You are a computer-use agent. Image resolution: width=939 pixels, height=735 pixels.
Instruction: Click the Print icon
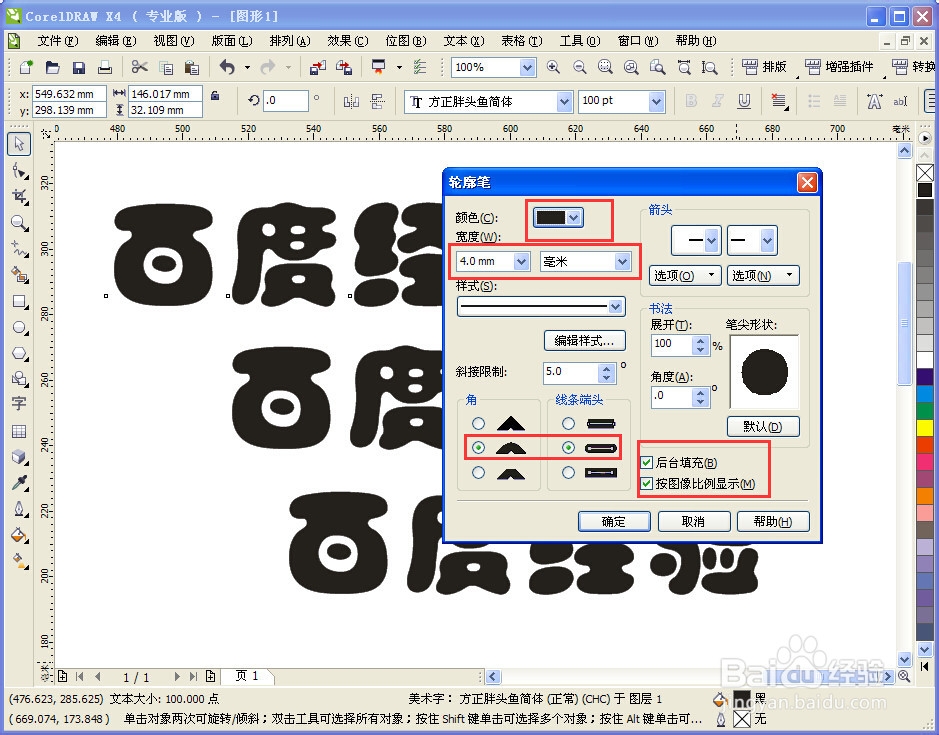105,67
